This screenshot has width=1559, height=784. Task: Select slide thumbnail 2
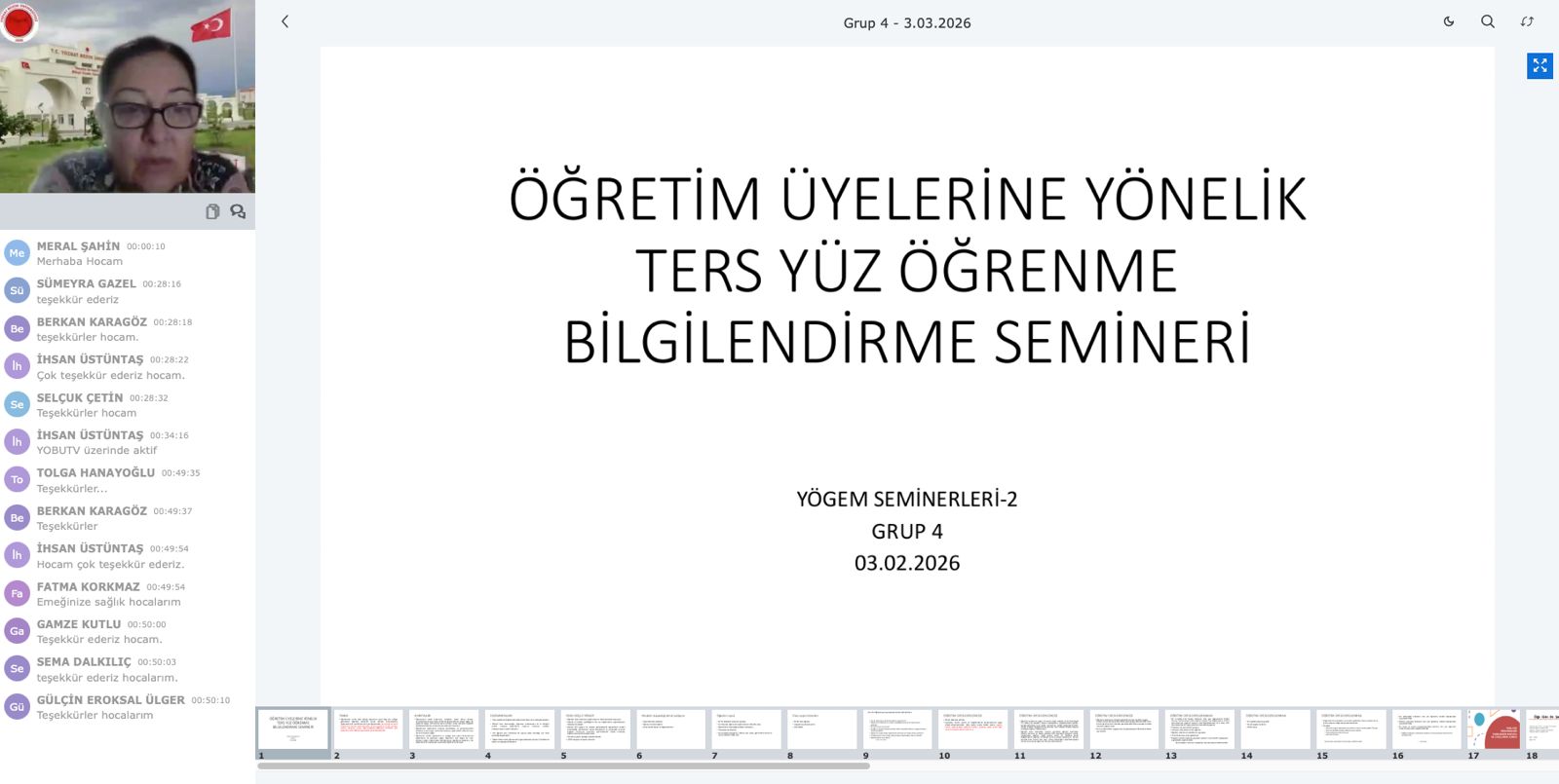click(368, 729)
